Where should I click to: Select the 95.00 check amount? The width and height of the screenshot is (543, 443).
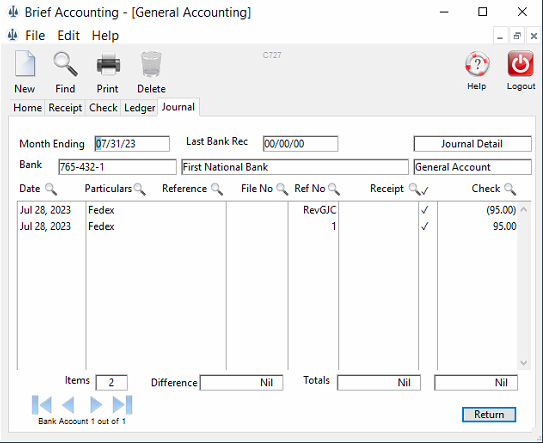[505, 227]
